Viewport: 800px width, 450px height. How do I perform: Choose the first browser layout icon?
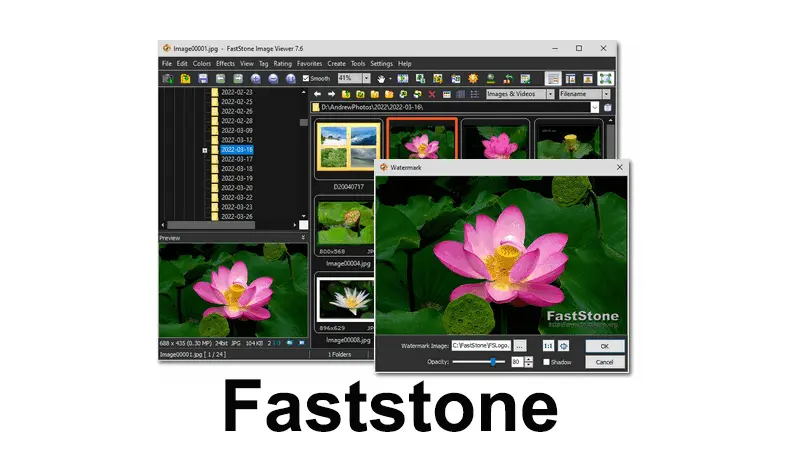tap(553, 79)
